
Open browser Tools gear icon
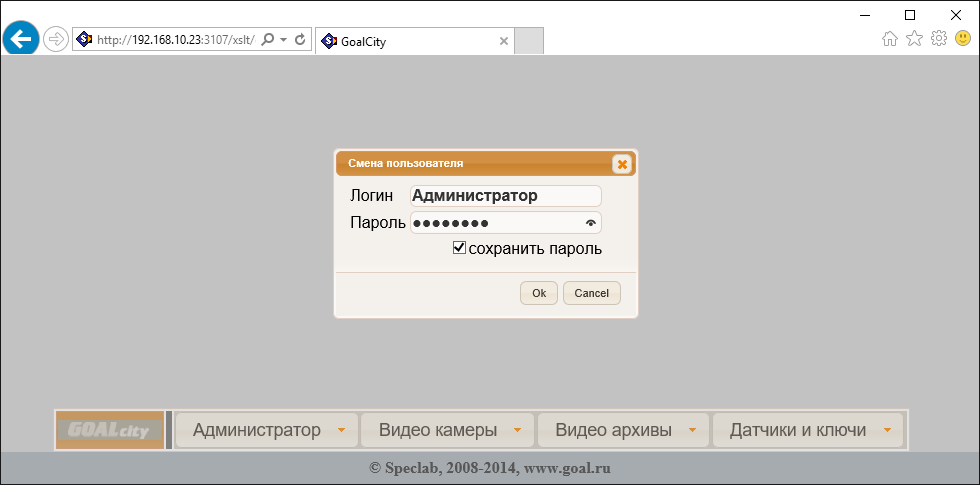point(939,39)
